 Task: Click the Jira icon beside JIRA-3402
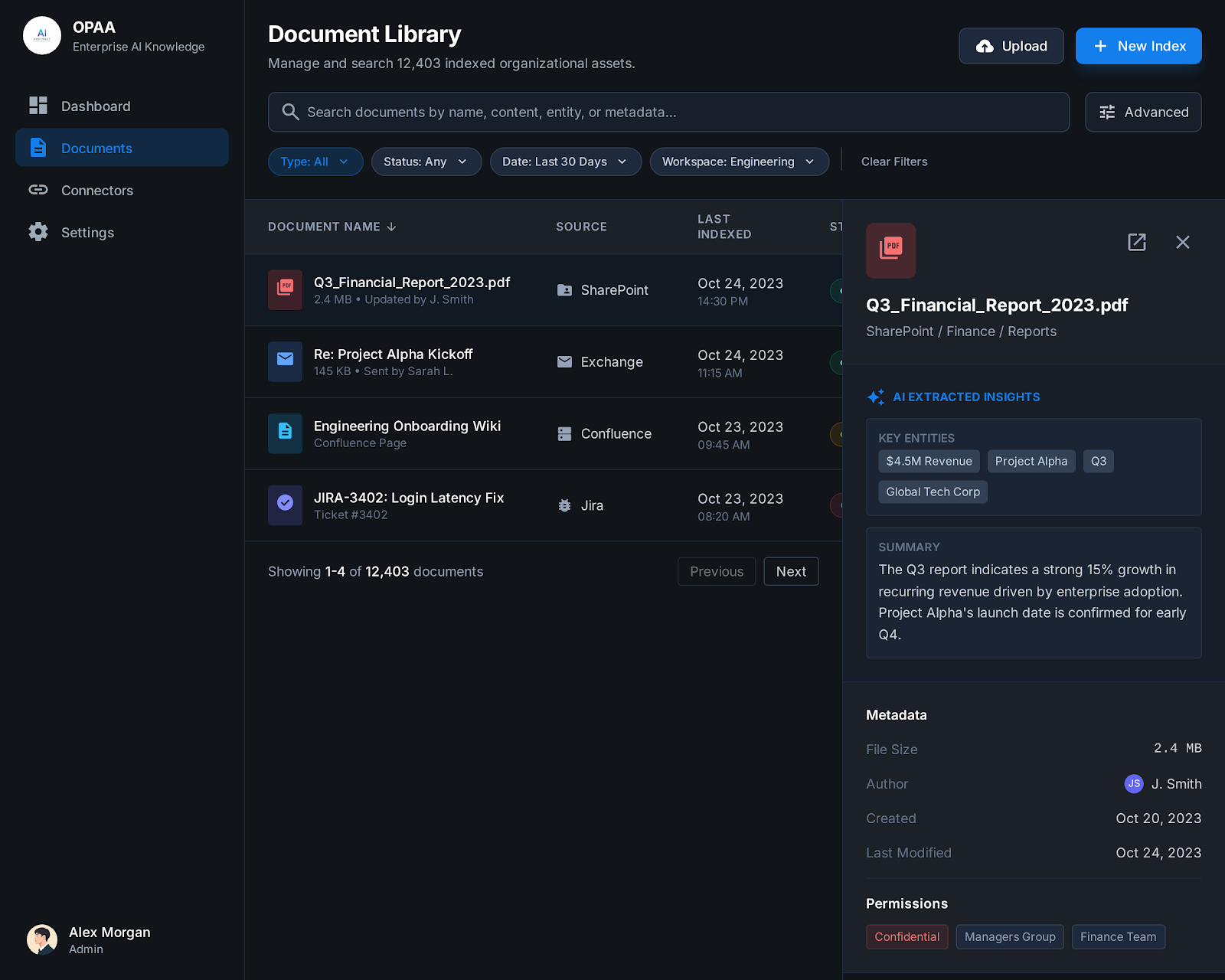pyautogui.click(x=564, y=505)
